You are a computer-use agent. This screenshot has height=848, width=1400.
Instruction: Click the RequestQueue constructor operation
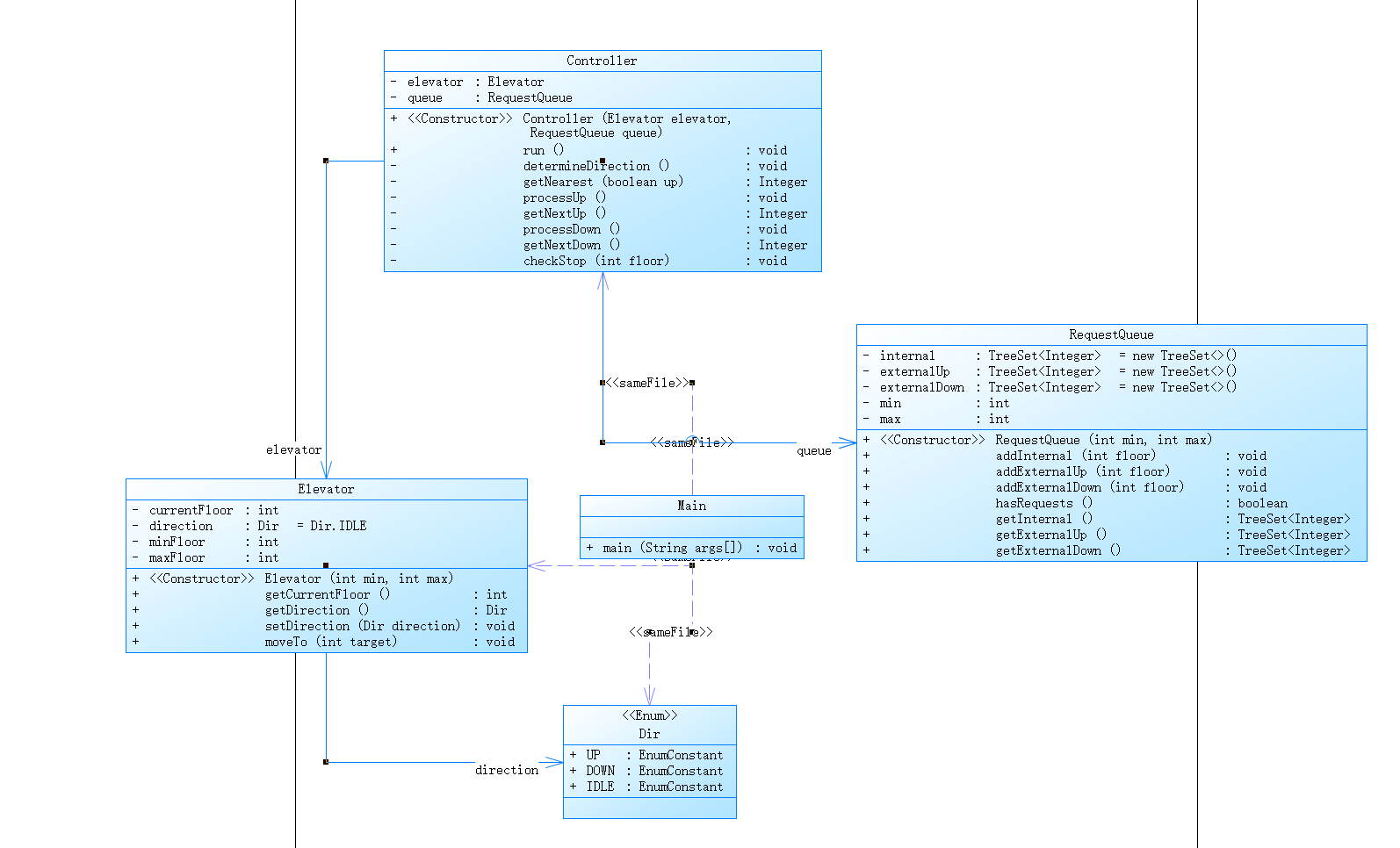coord(1038,440)
